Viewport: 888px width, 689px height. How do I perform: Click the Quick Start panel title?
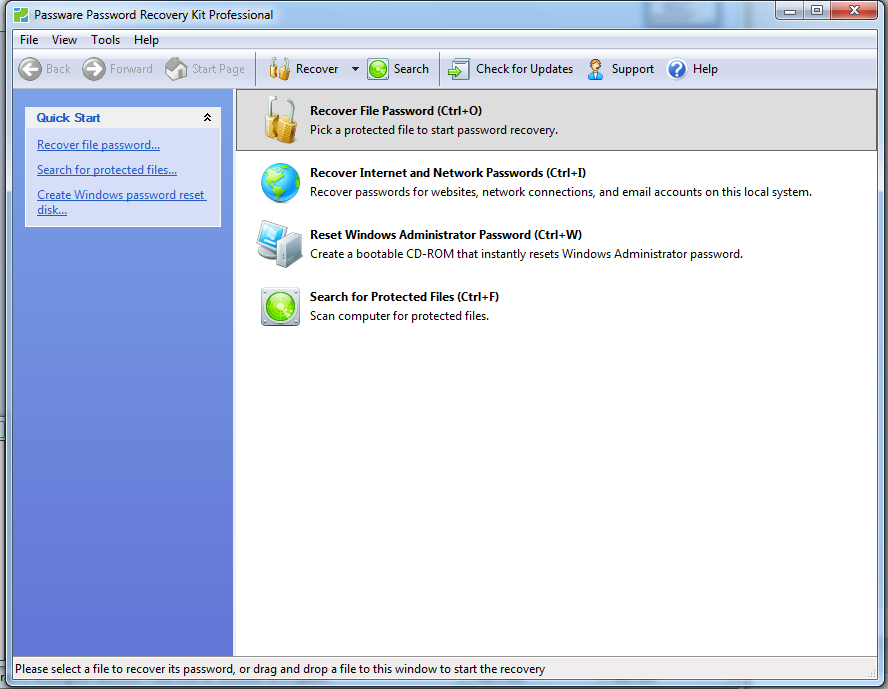[x=69, y=118]
